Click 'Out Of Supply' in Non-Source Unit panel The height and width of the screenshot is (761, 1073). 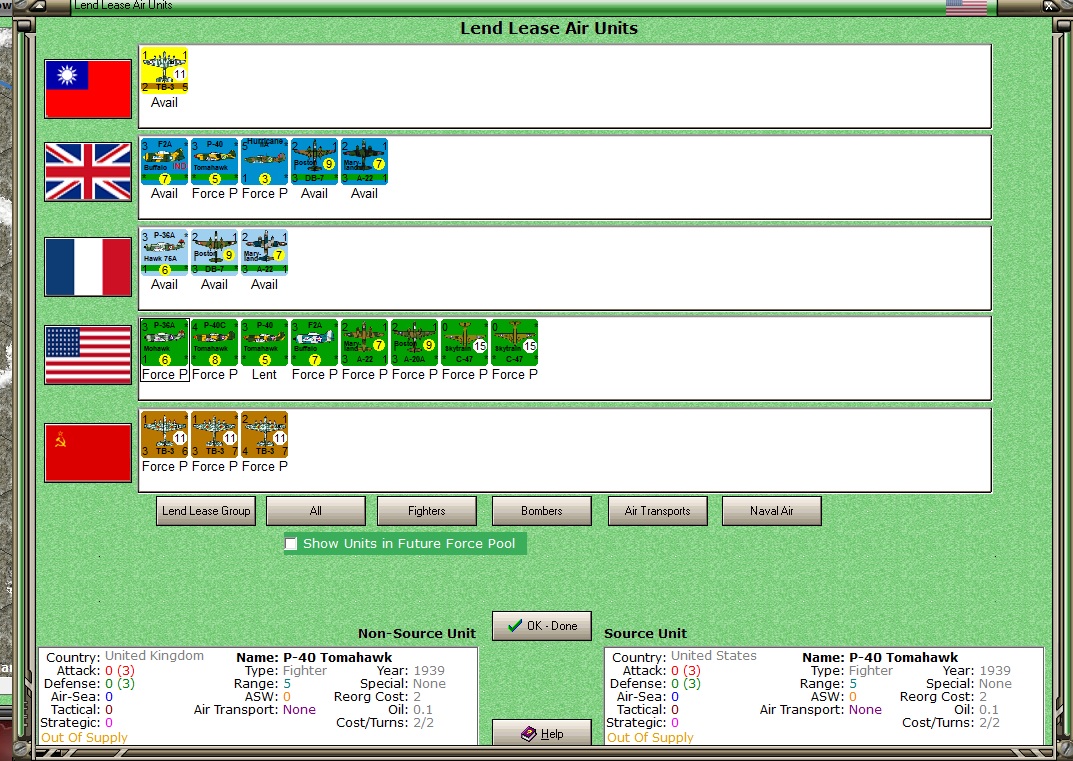84,738
